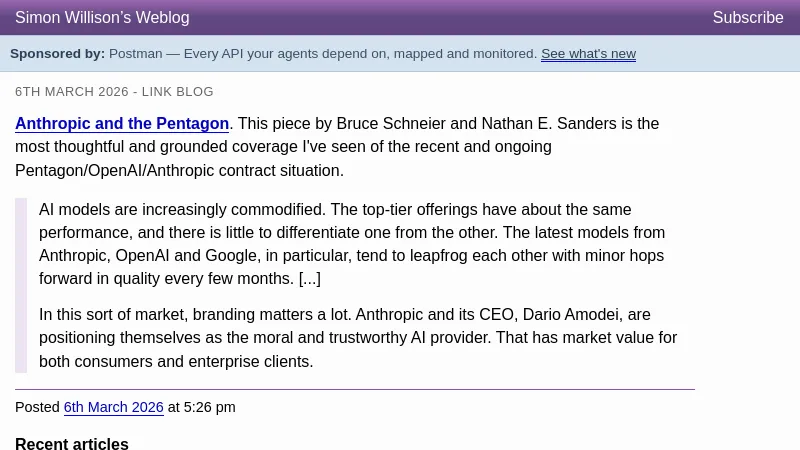Viewport: 800px width, 450px height.
Task: Click the blockquote's lavender left border bar
Action: (21, 285)
